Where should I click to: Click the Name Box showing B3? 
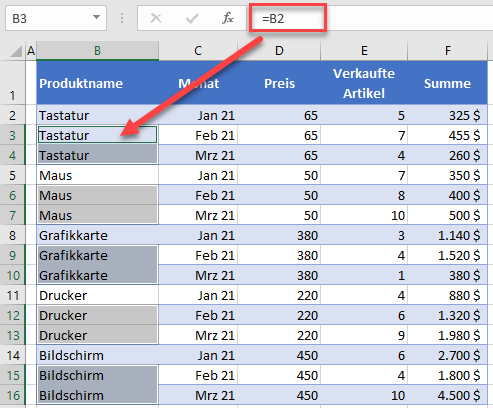[56, 18]
